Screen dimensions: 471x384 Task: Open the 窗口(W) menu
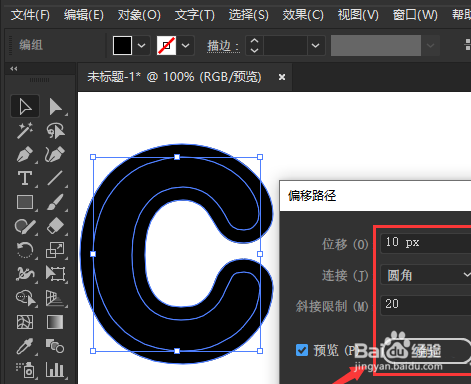pyautogui.click(x=415, y=15)
